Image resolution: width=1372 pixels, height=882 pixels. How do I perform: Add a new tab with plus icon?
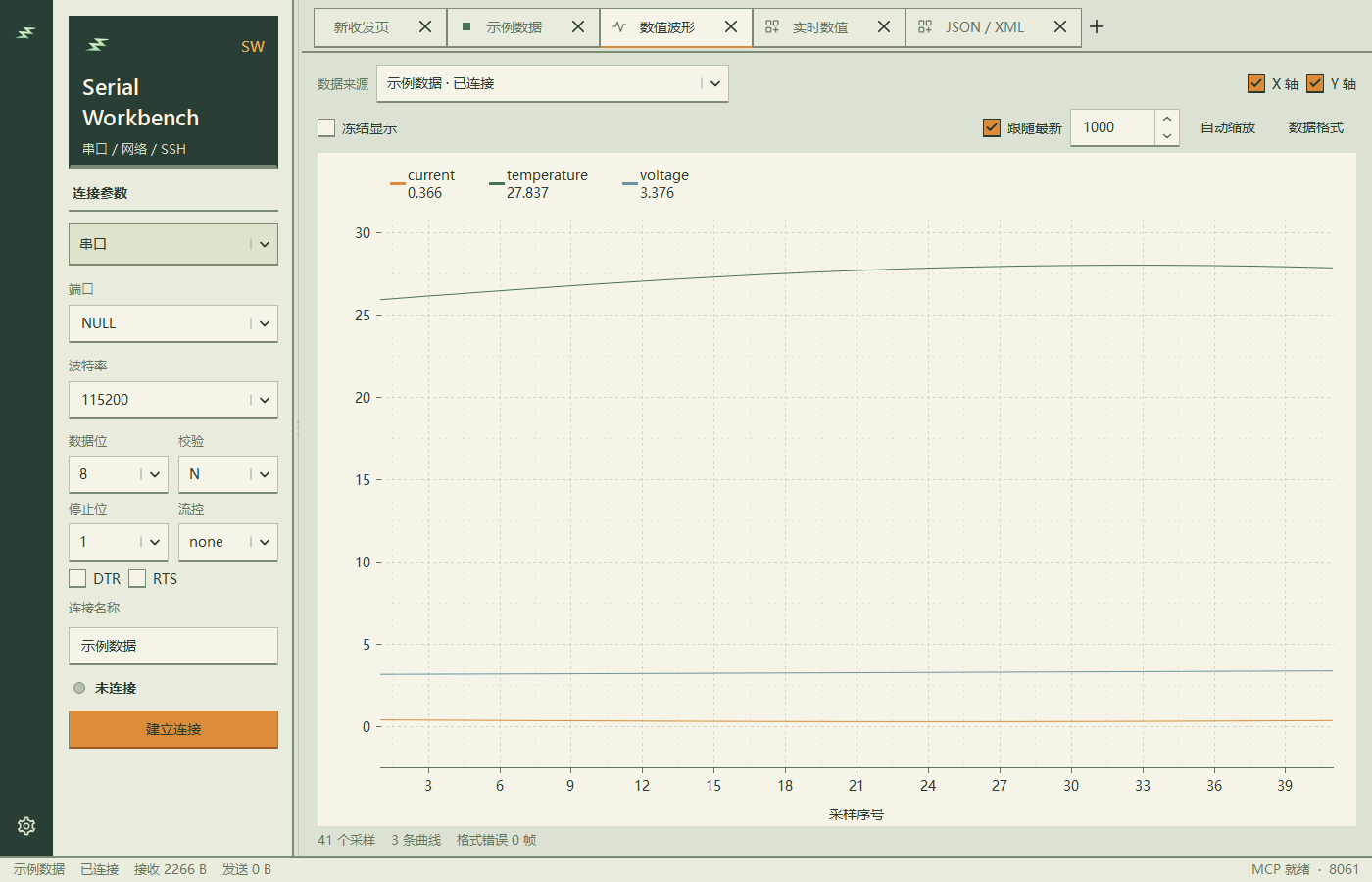coord(1097,26)
